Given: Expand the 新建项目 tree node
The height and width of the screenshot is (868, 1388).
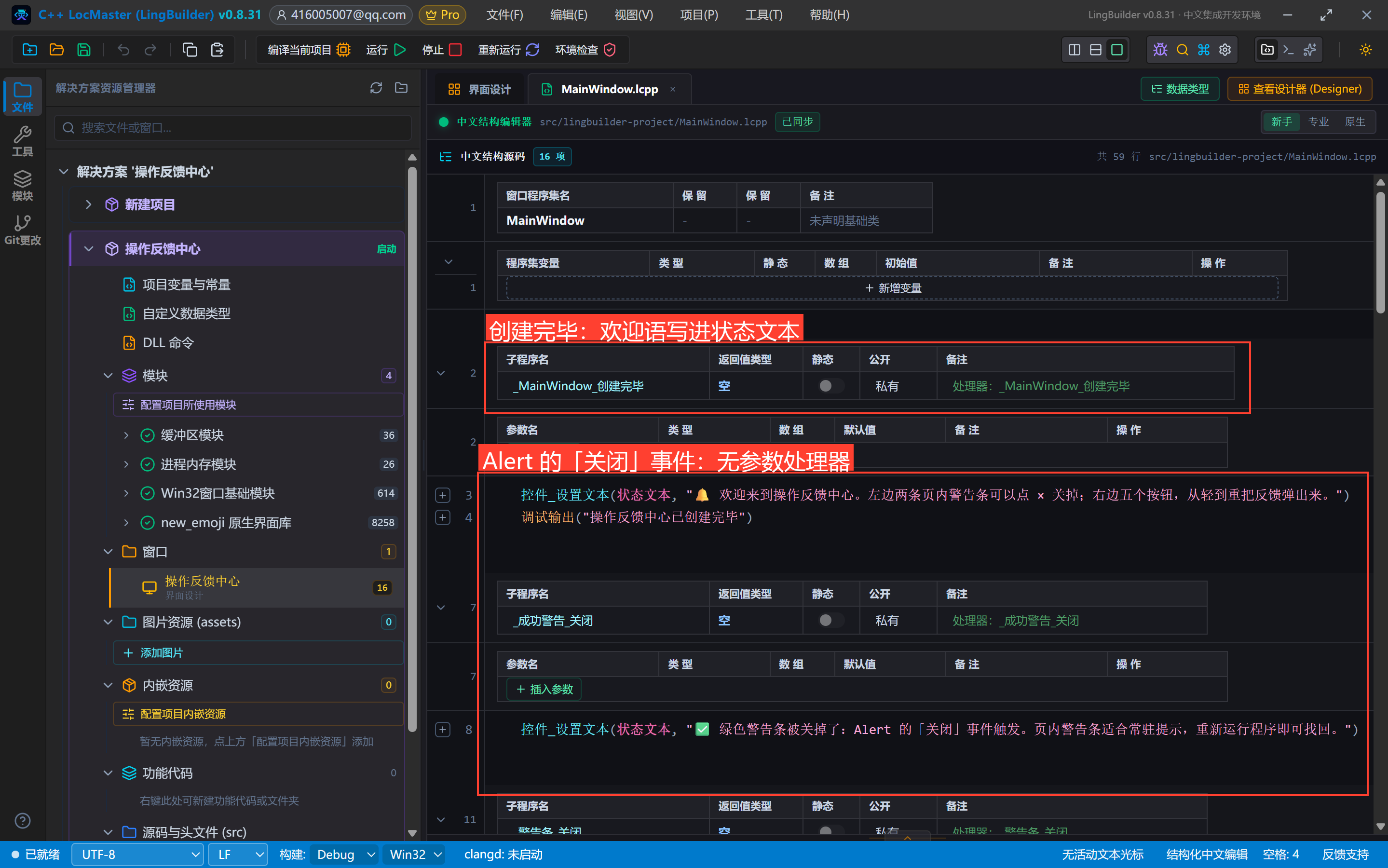Looking at the screenshot, I should tap(88, 204).
